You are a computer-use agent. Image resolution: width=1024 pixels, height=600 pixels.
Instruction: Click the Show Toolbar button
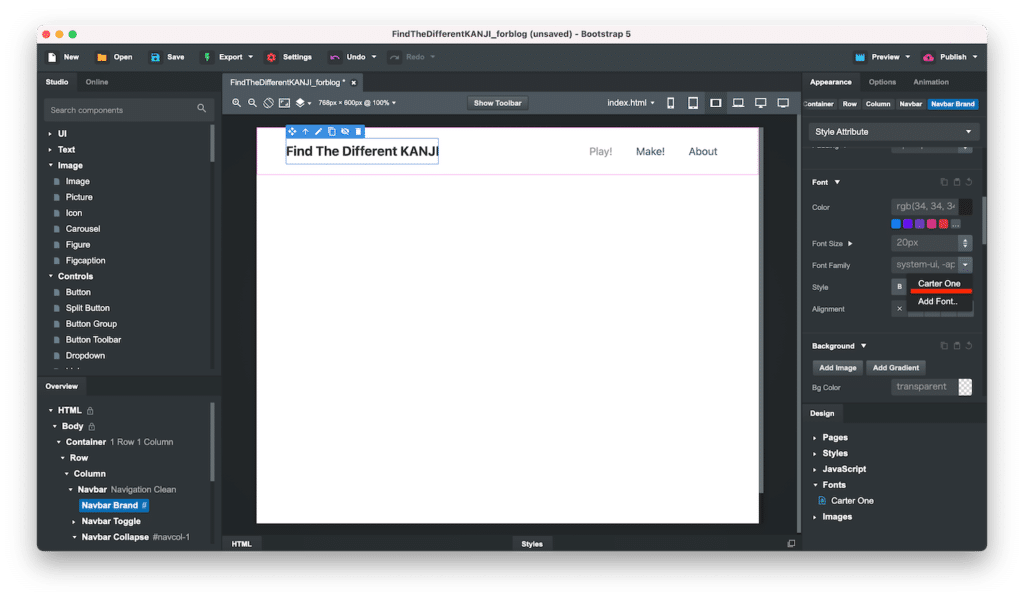(498, 103)
